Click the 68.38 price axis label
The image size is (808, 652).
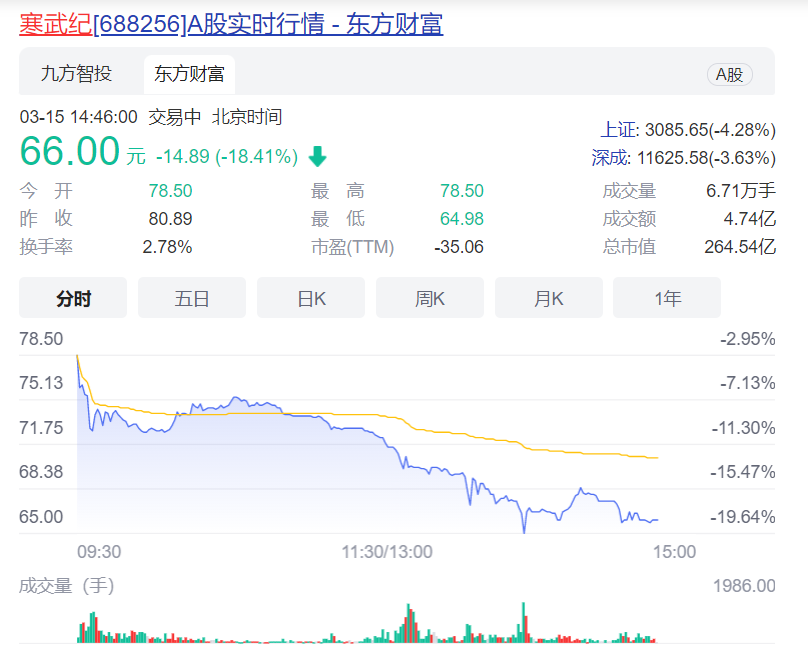41,472
